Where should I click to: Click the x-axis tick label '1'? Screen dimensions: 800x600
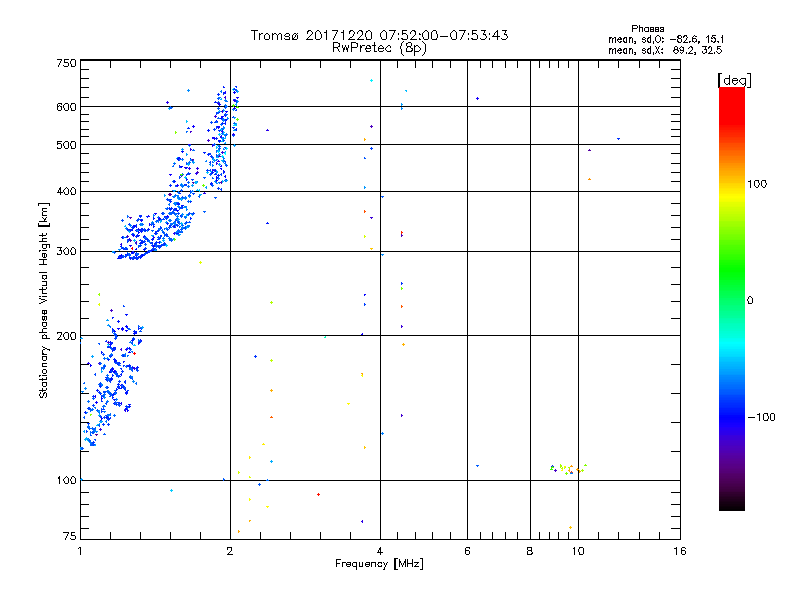coord(80,551)
